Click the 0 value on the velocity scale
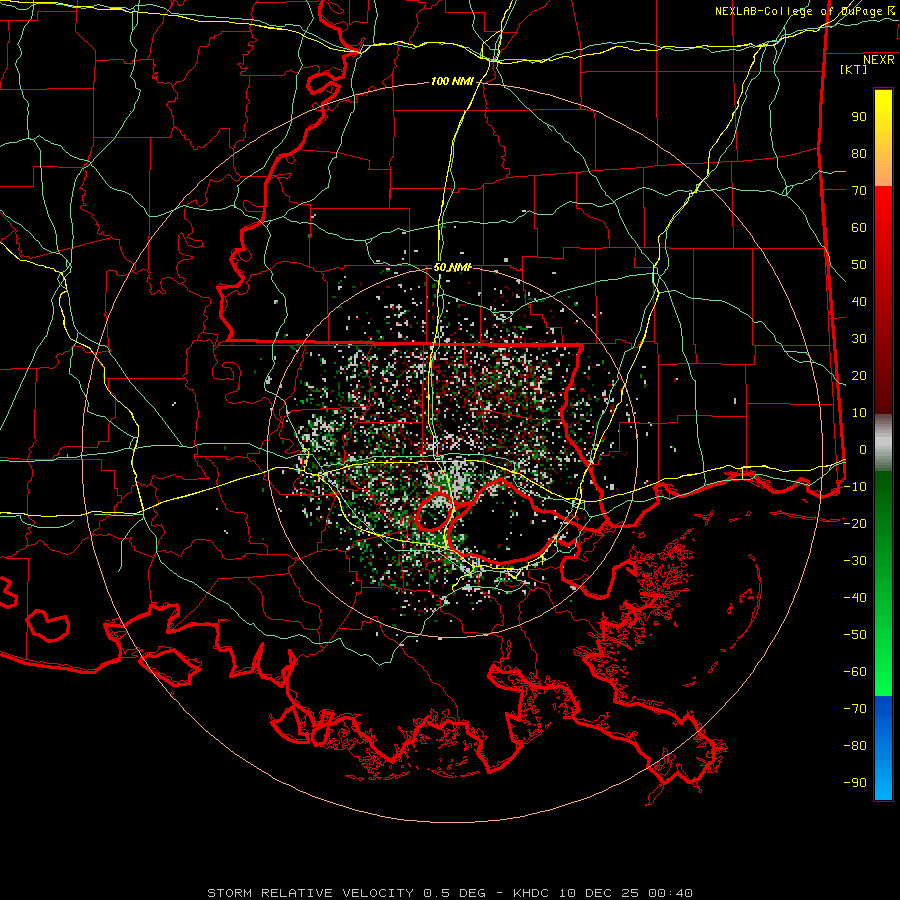The height and width of the screenshot is (900, 900). click(x=863, y=450)
